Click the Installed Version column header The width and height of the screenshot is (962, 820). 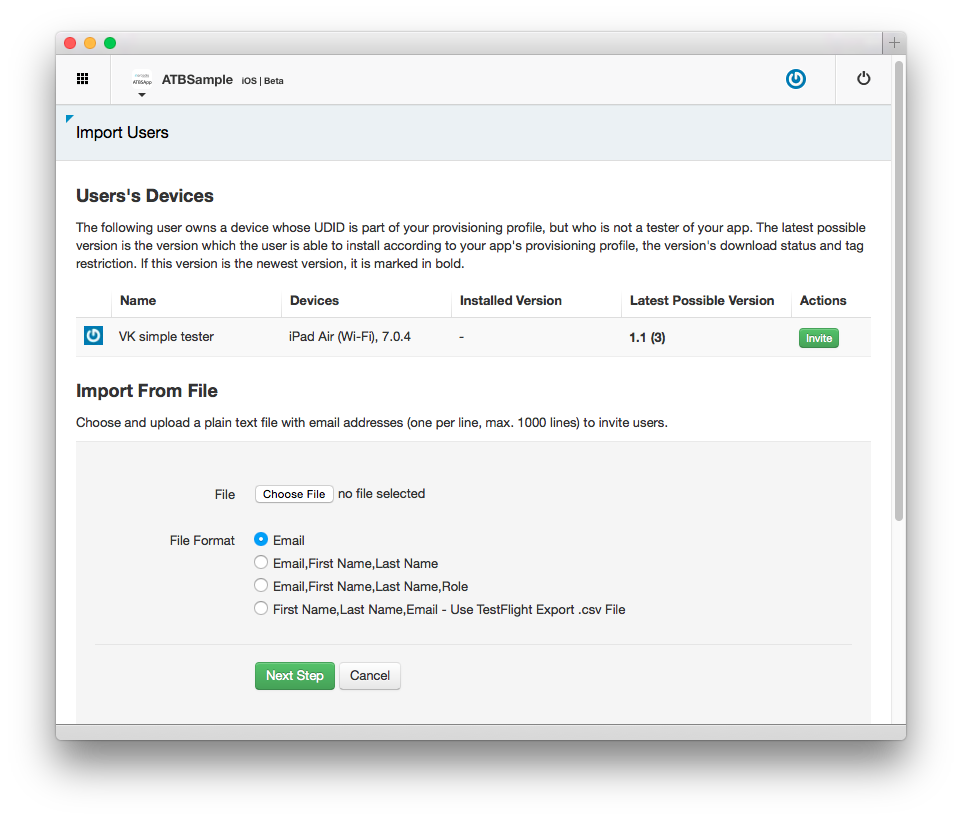click(510, 301)
